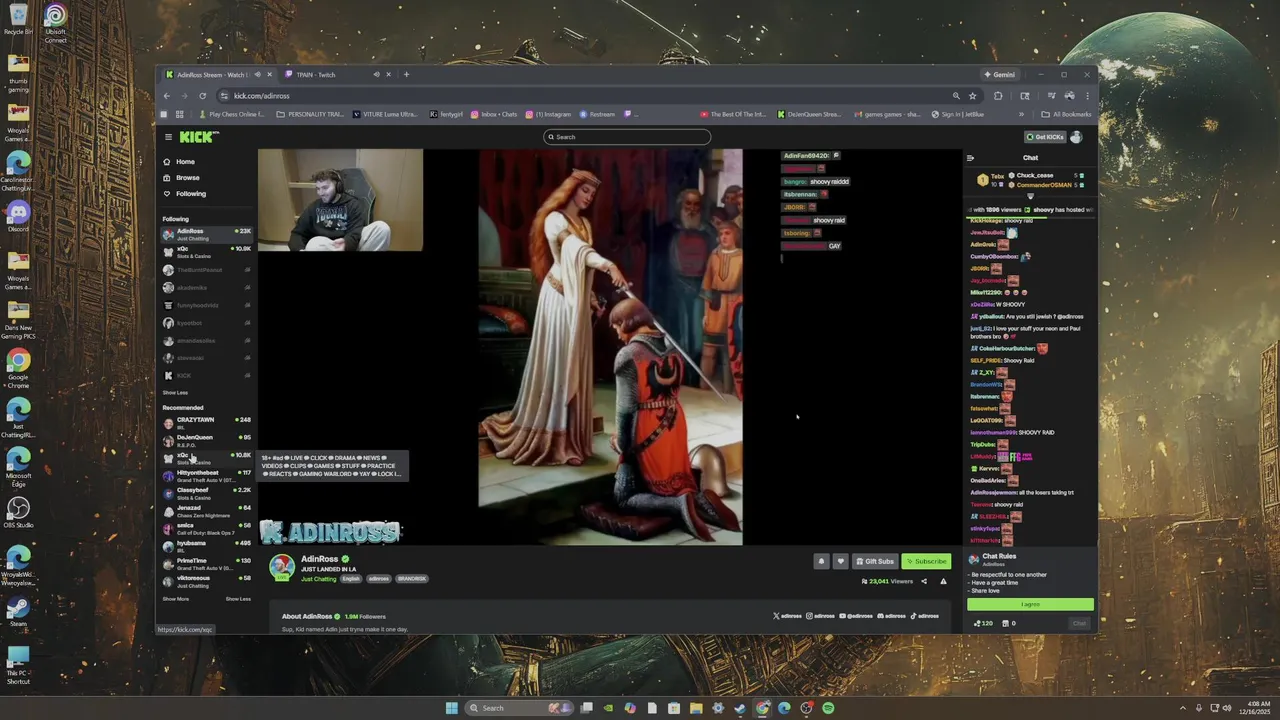Click the chat shop icon showing 0
Viewport: 1280px width, 720px height.
1009,623
